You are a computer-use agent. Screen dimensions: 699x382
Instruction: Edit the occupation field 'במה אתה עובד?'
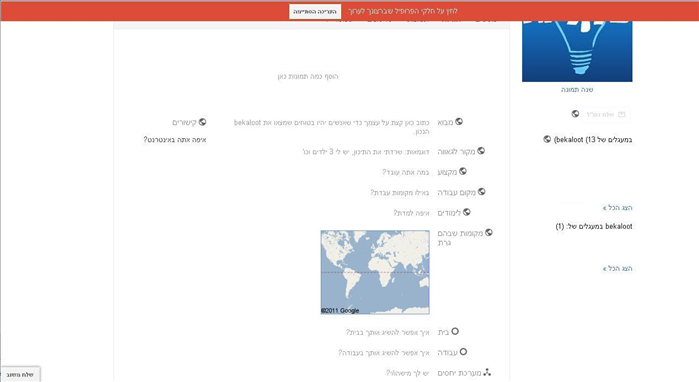(x=406, y=172)
